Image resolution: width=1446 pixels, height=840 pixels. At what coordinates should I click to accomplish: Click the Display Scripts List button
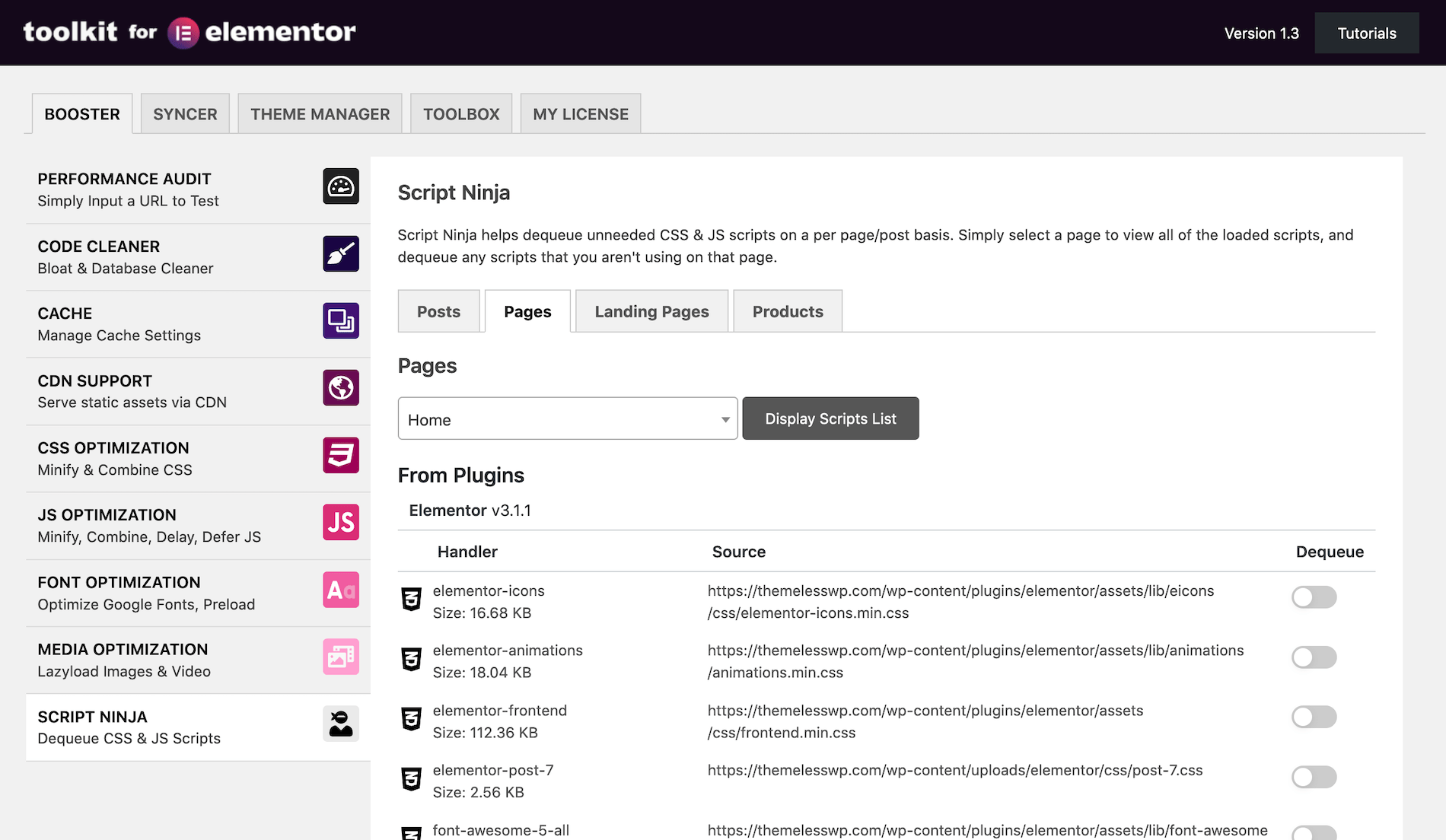click(830, 418)
